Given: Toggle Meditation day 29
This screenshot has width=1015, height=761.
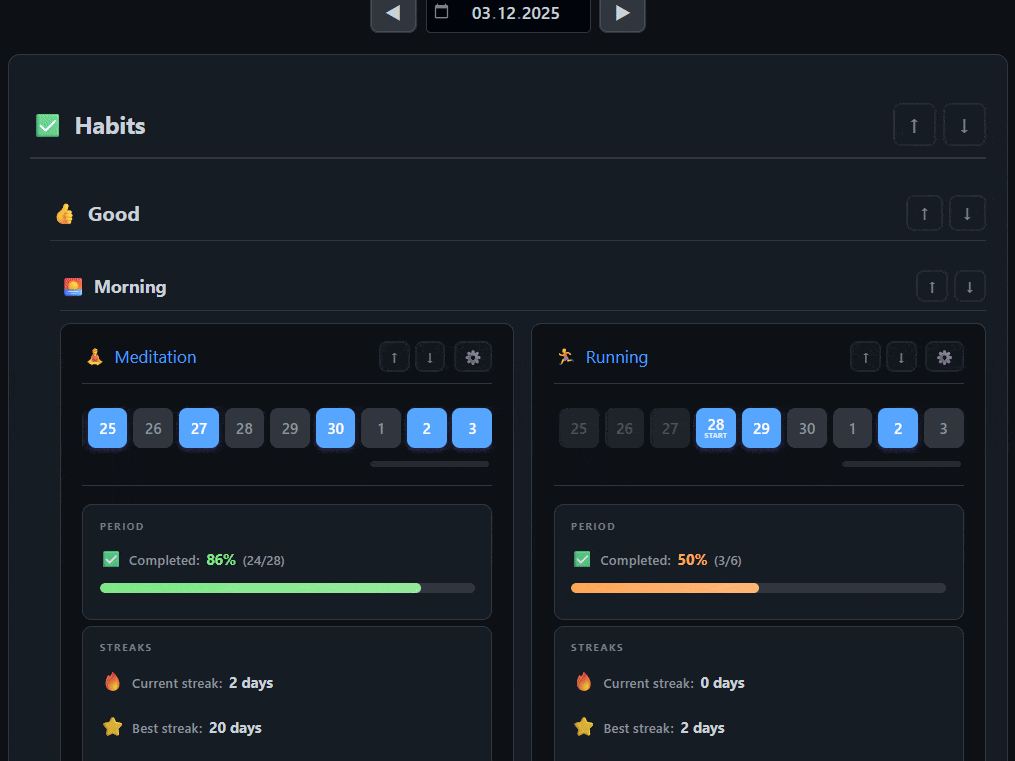Looking at the screenshot, I should tap(290, 428).
